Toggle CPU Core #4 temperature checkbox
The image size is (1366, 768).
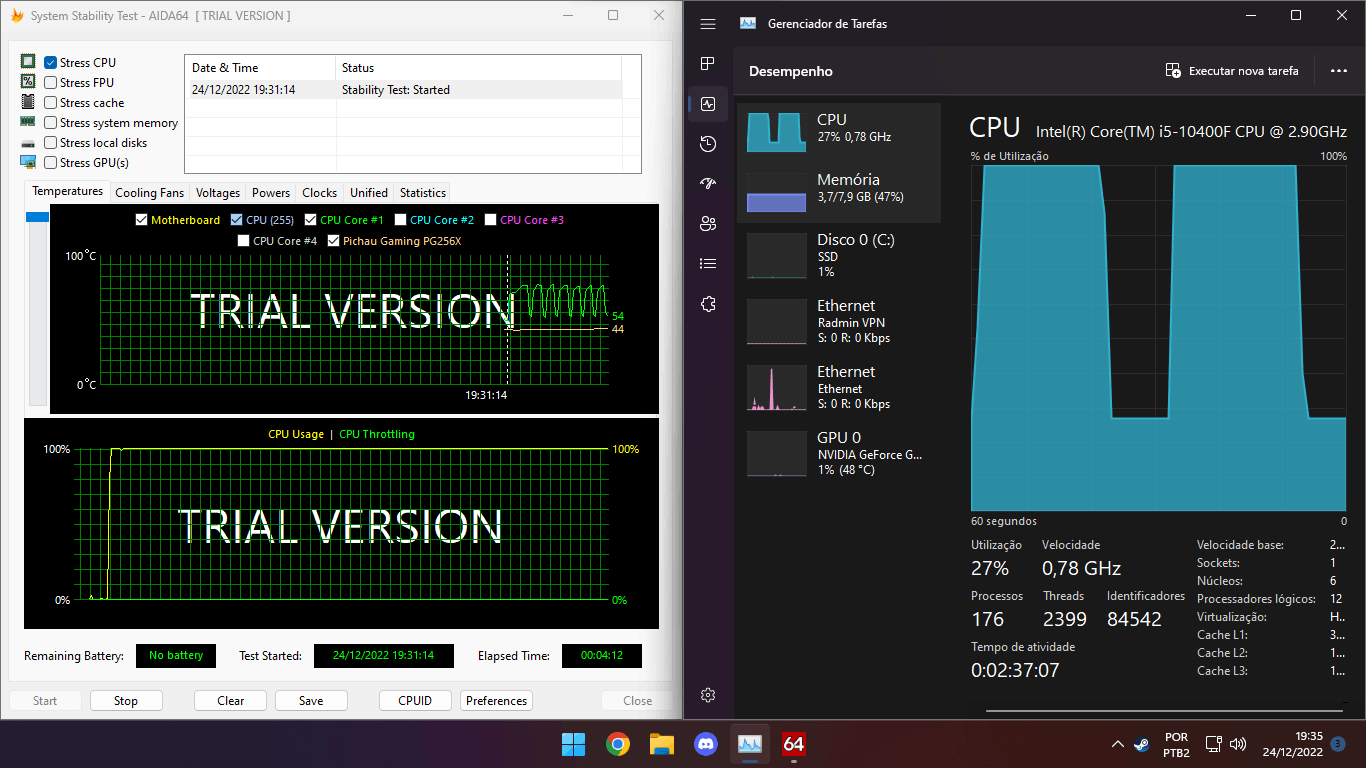(x=243, y=241)
